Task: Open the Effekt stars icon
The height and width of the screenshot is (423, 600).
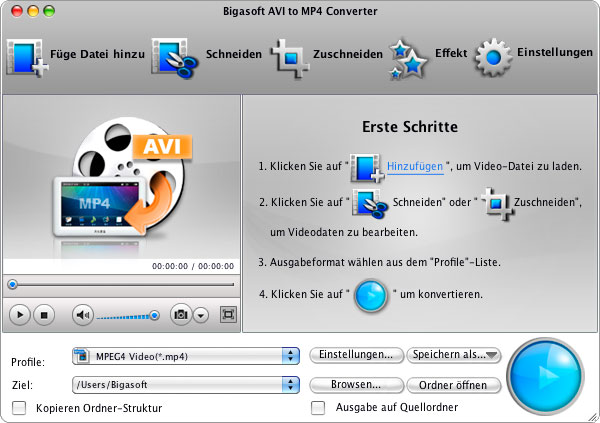Action: [x=408, y=59]
